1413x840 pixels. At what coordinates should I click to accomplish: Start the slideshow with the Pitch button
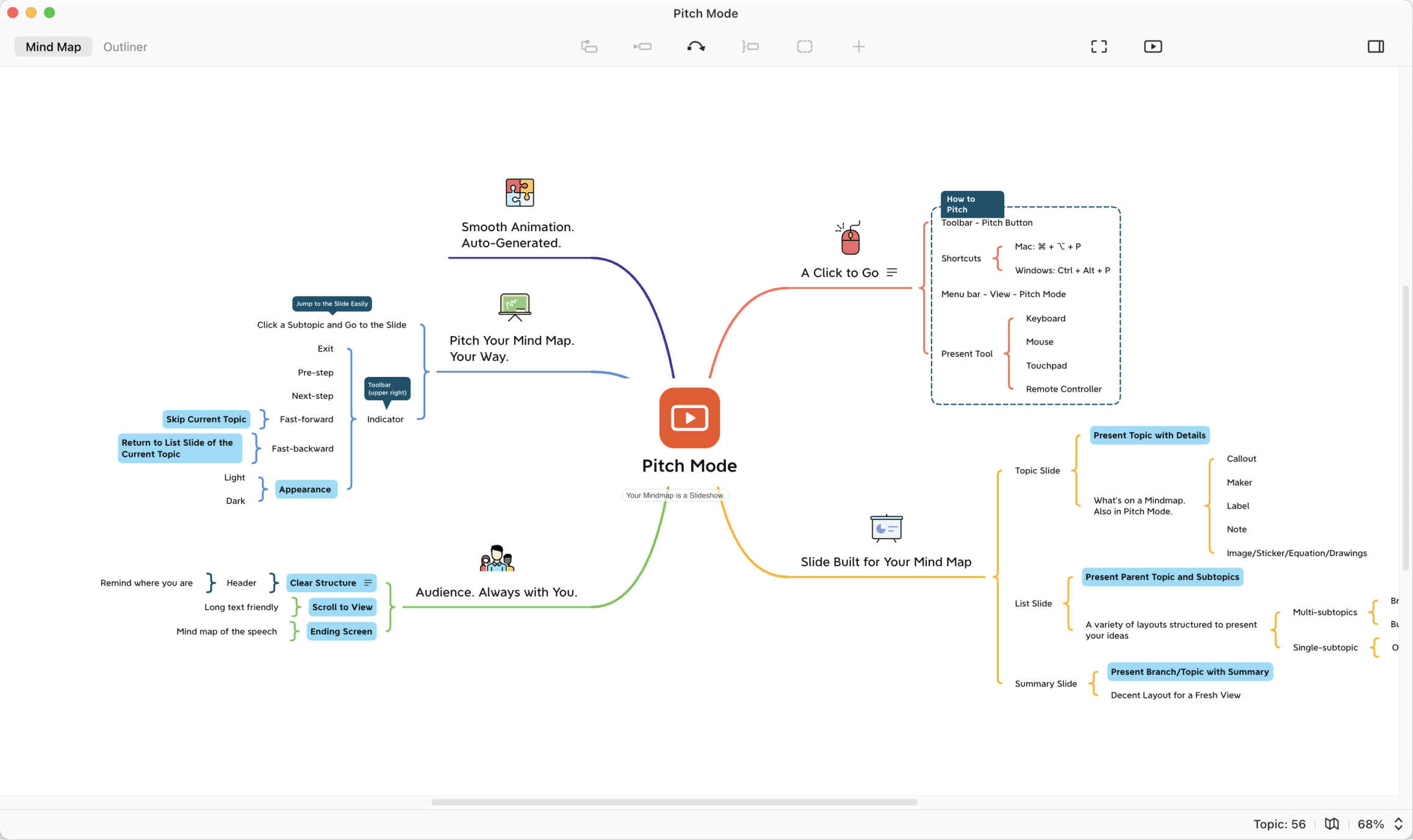pos(1152,46)
